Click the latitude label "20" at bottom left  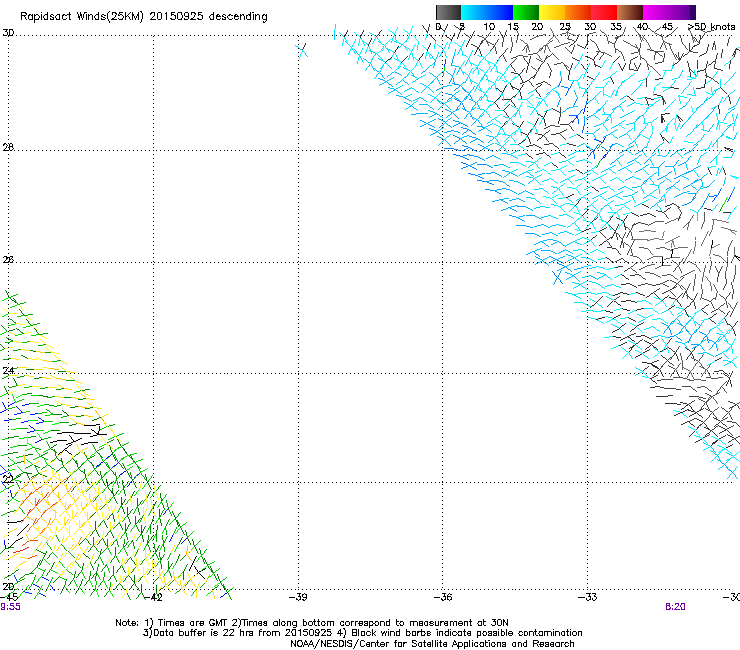pos(8,586)
